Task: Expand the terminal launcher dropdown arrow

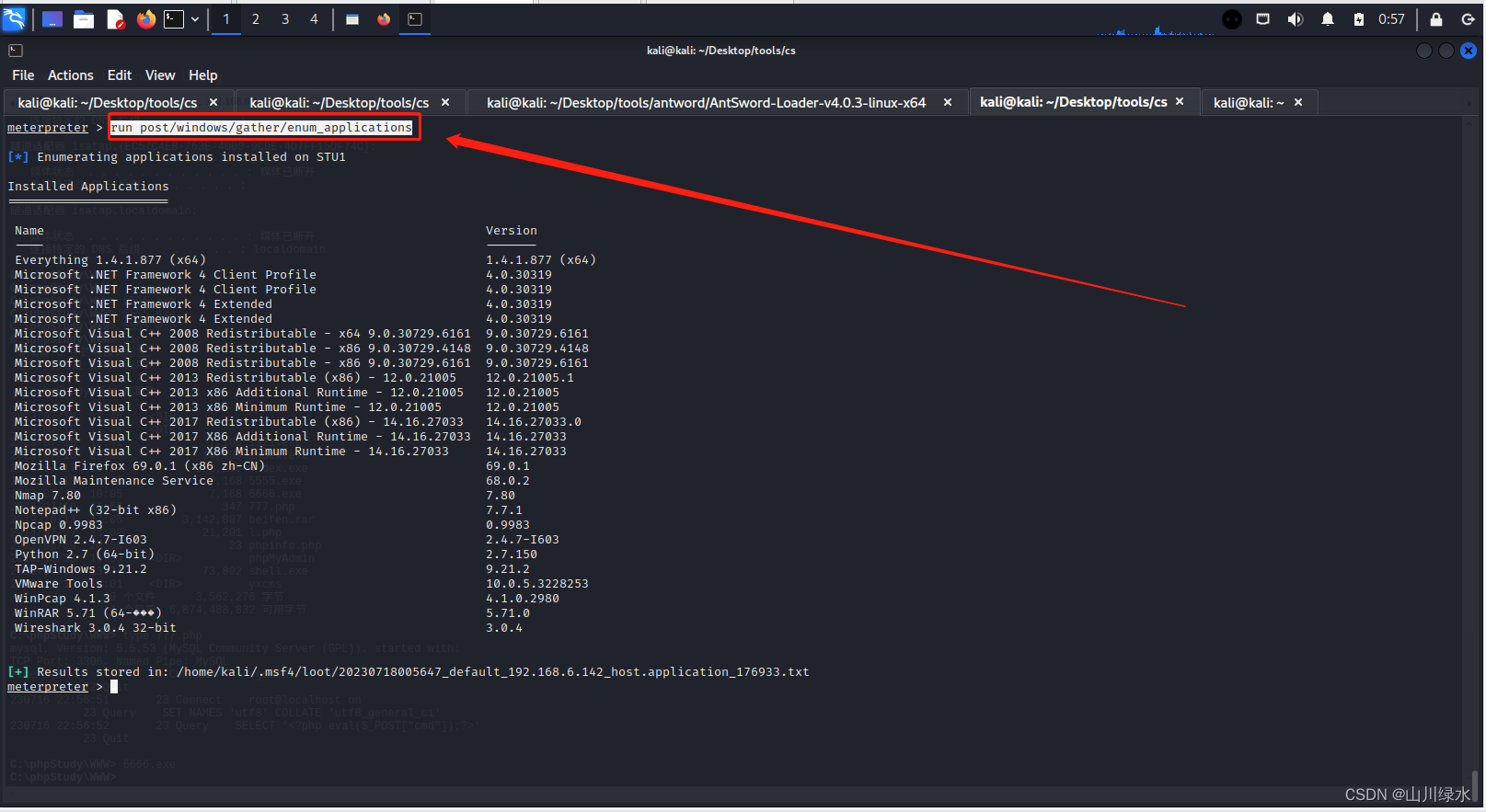Action: [195, 19]
